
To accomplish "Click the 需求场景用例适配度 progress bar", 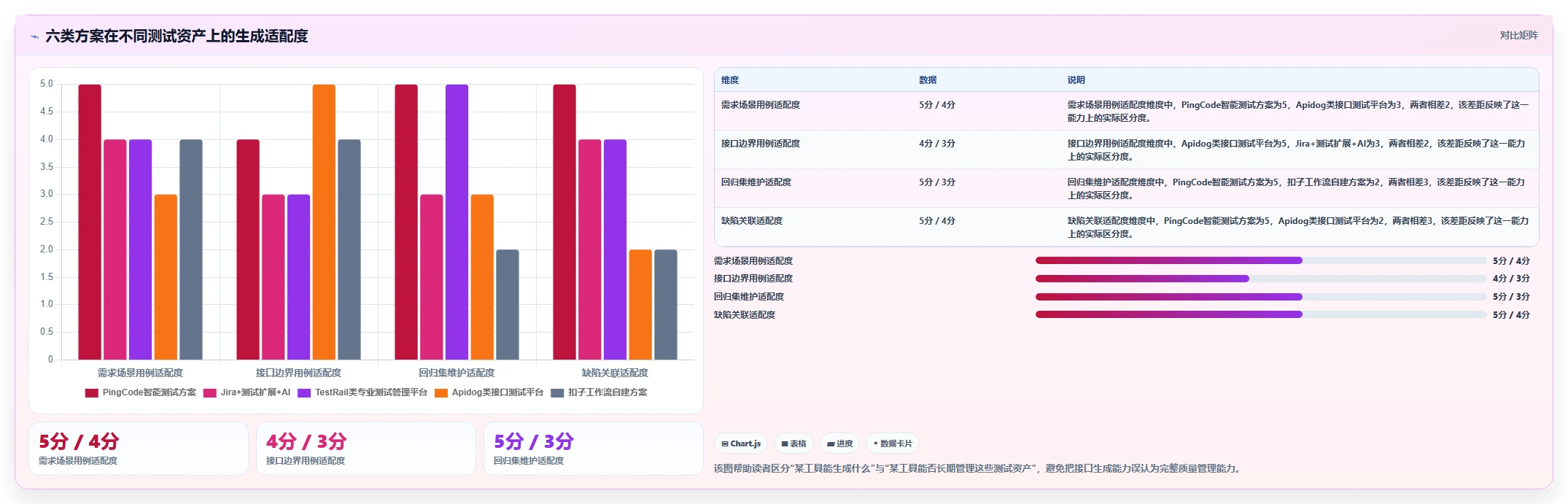I will (1260, 260).
